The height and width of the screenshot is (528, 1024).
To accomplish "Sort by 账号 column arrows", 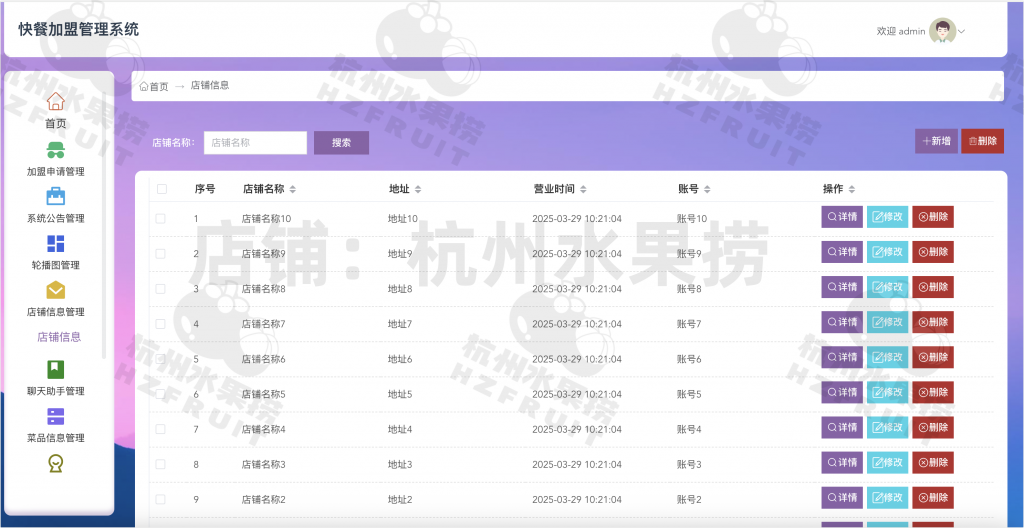I will pos(707,190).
